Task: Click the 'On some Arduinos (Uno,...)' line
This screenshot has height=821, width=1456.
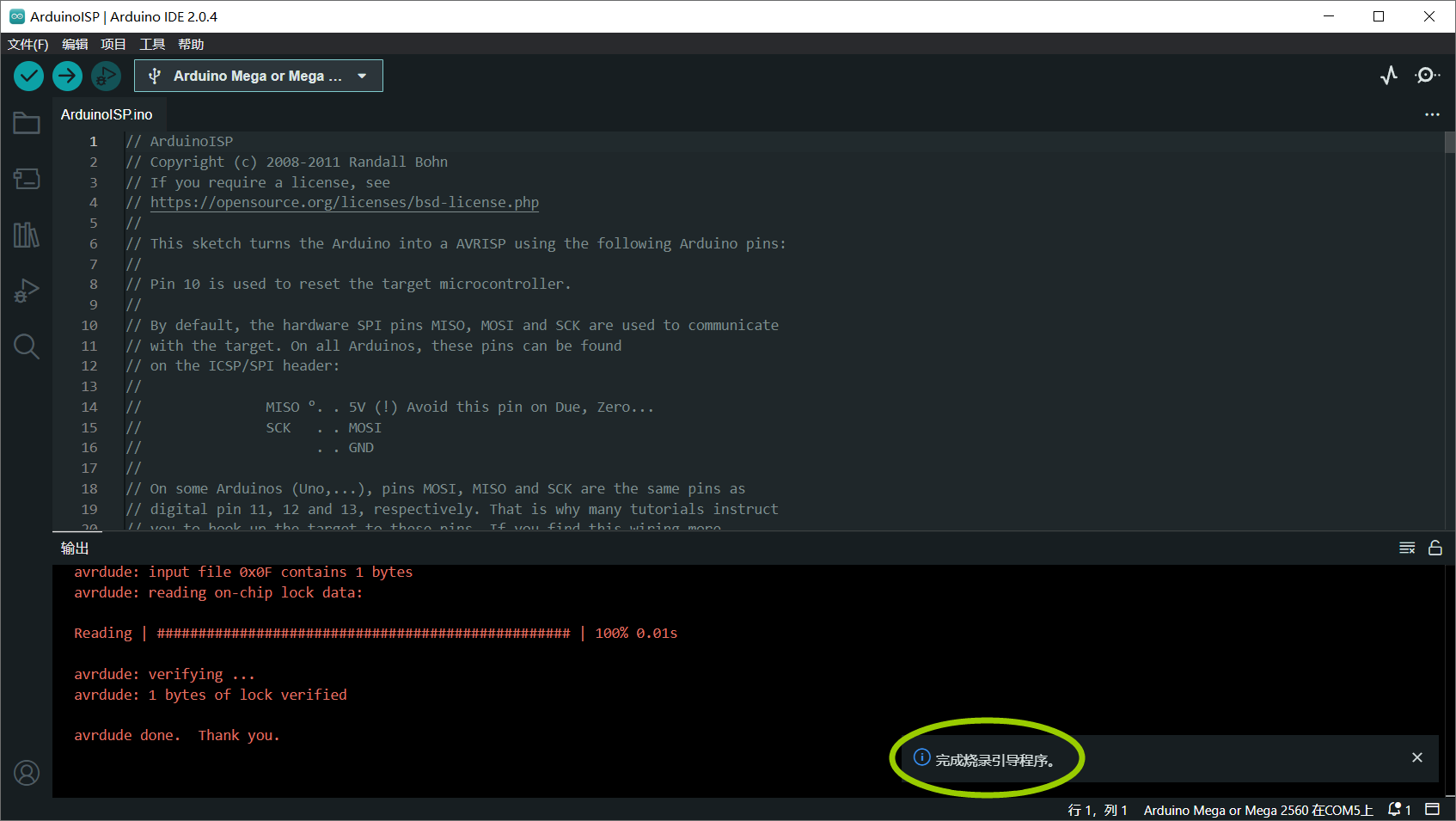Action: coord(436,489)
